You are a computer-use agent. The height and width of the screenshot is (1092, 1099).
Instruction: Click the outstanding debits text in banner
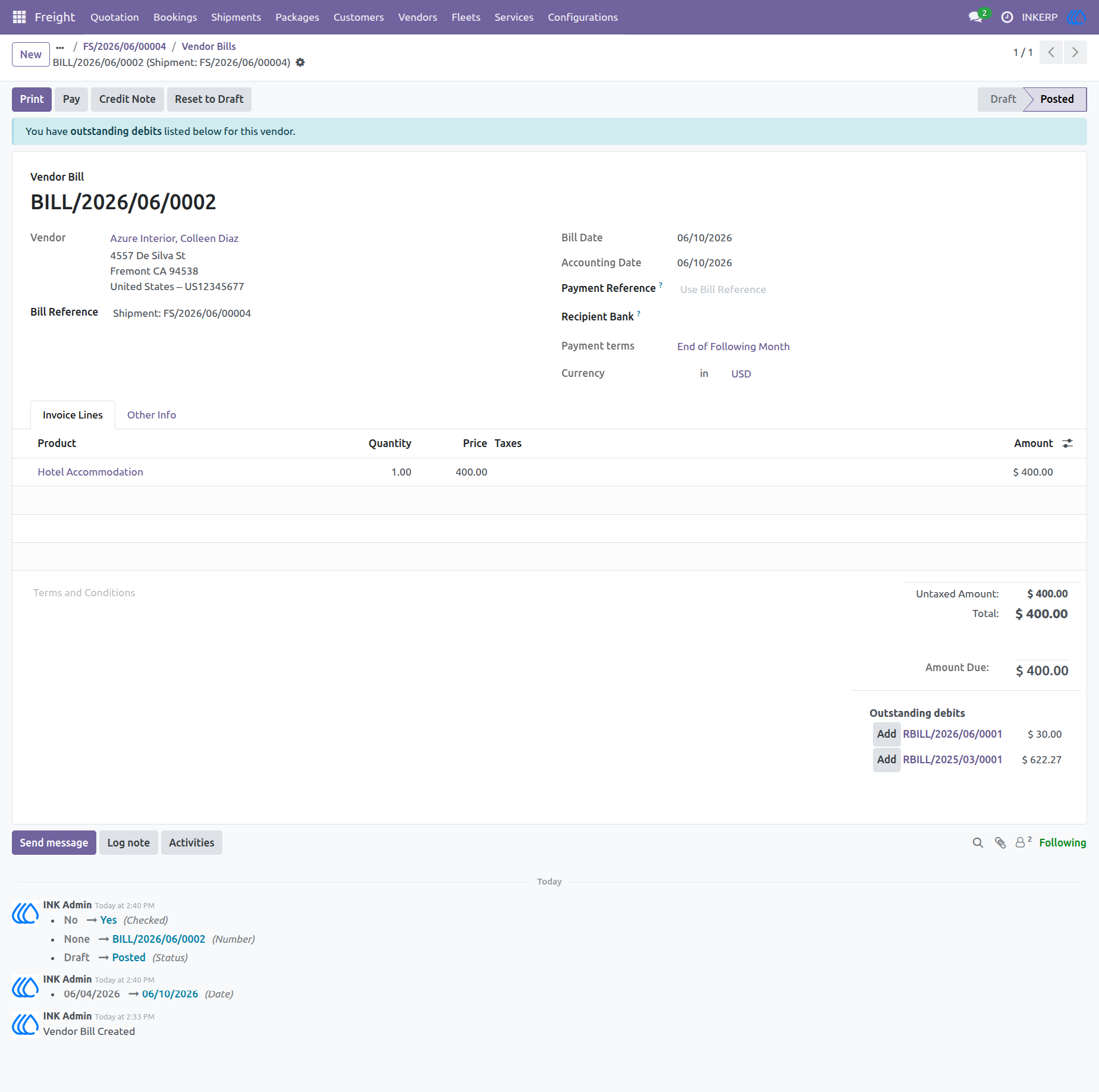(x=116, y=131)
